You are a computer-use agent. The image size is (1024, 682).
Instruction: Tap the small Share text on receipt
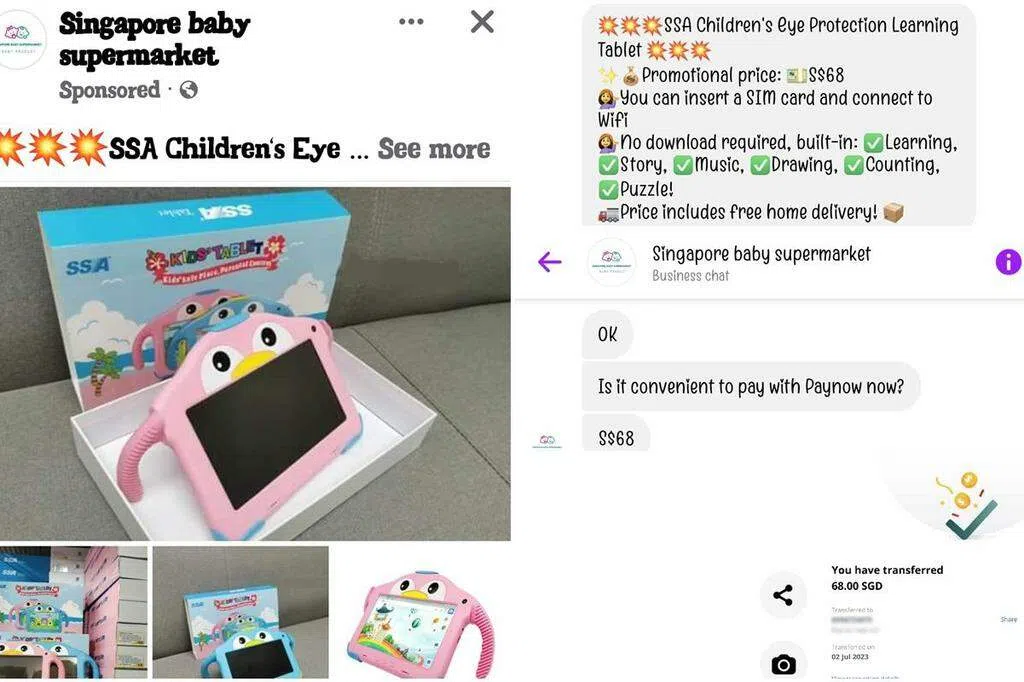coord(1008,619)
